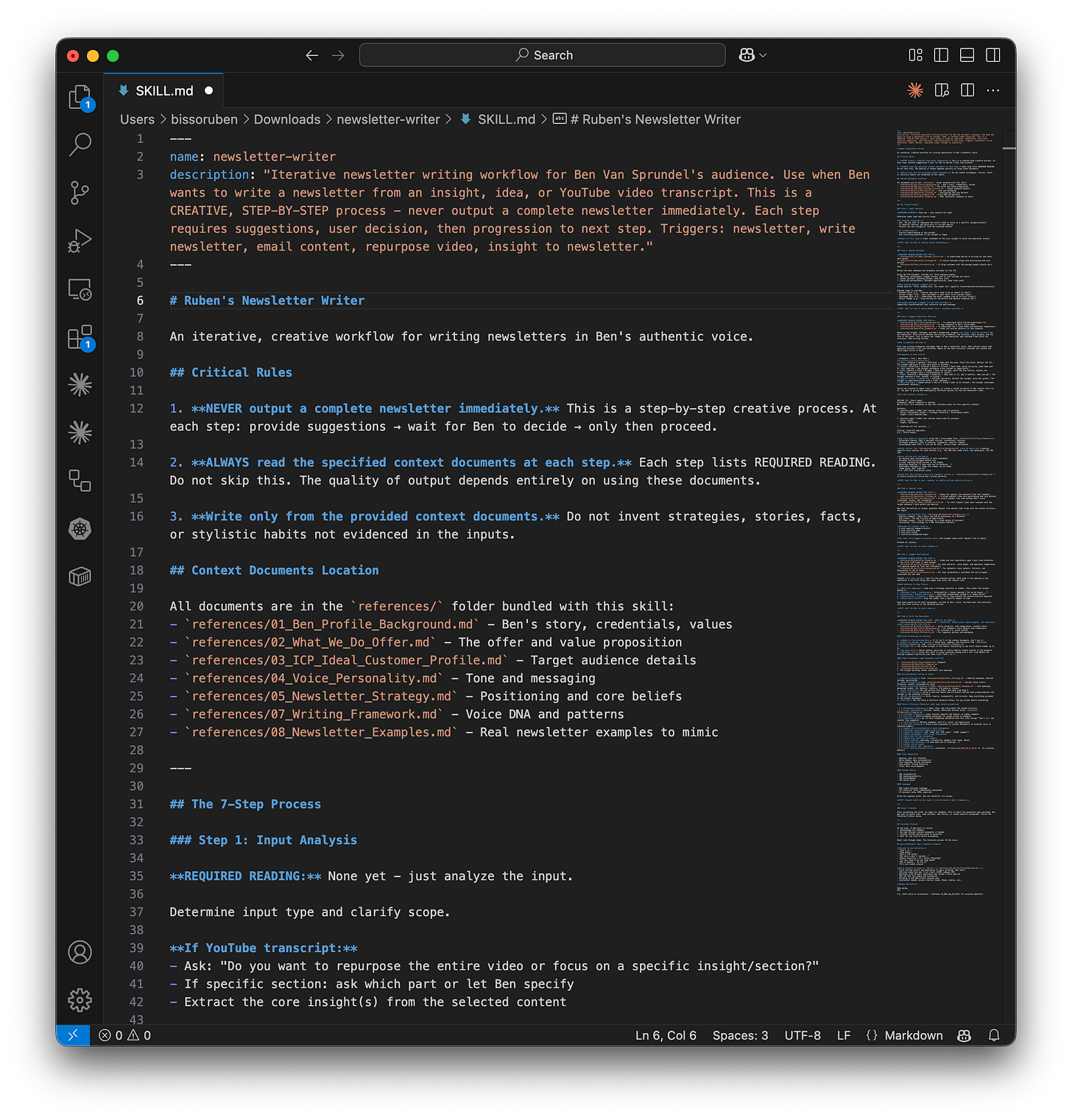
Task: Toggle the secondary side bar
Action: click(993, 55)
